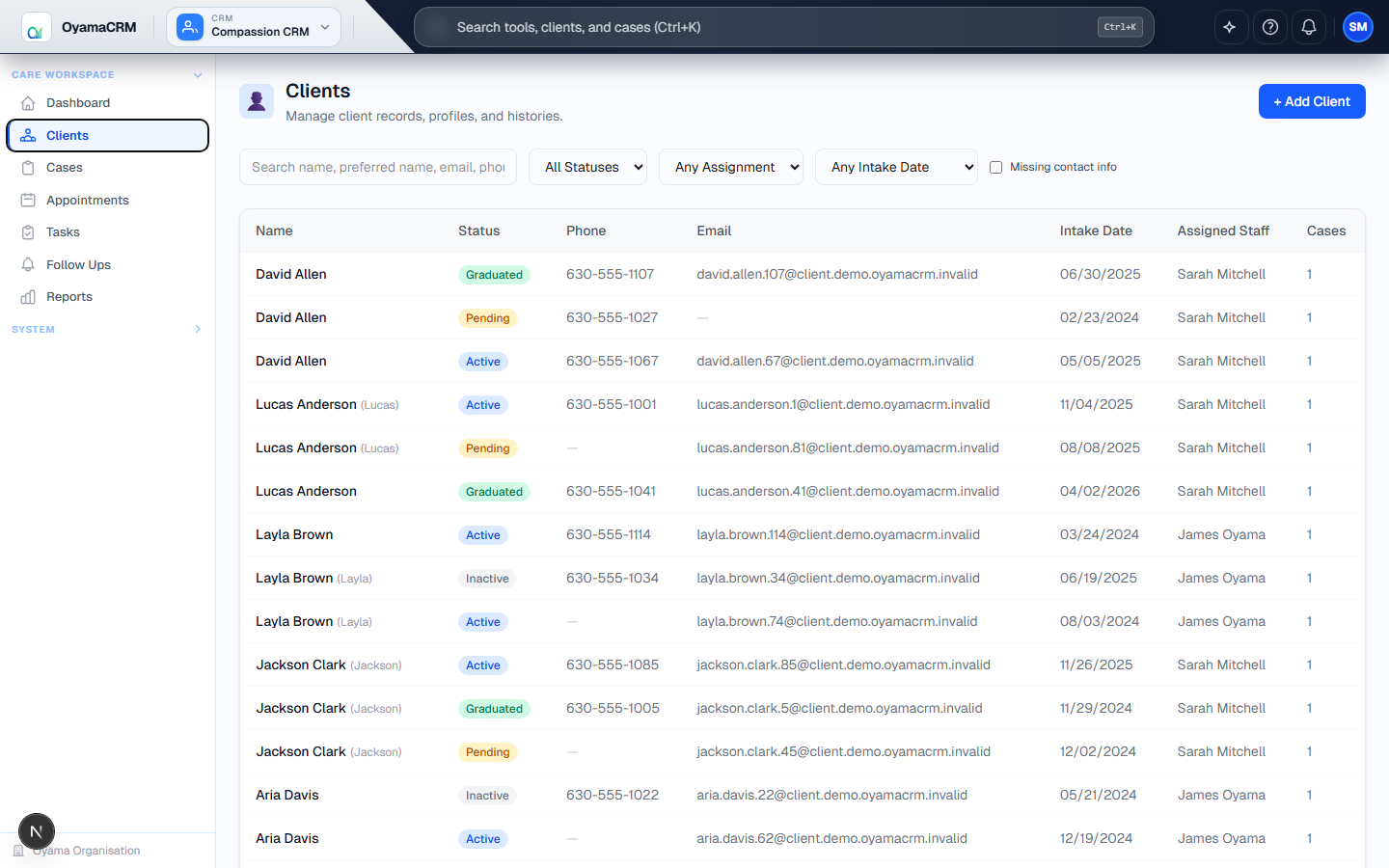
Task: Click phone 630-555-1022
Action: (613, 795)
